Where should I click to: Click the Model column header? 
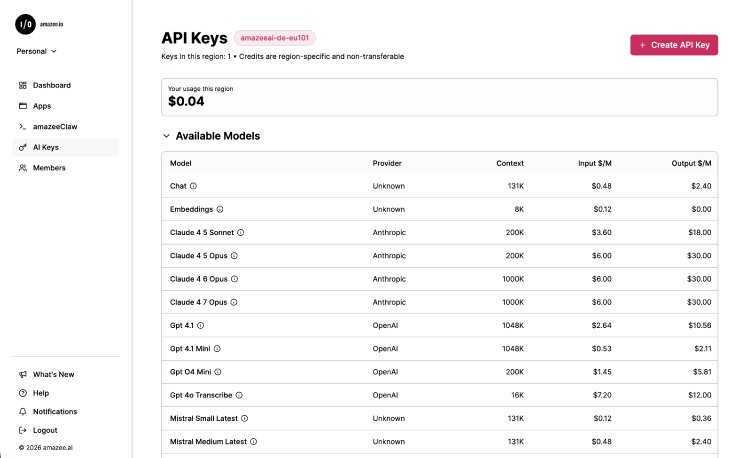[x=180, y=163]
